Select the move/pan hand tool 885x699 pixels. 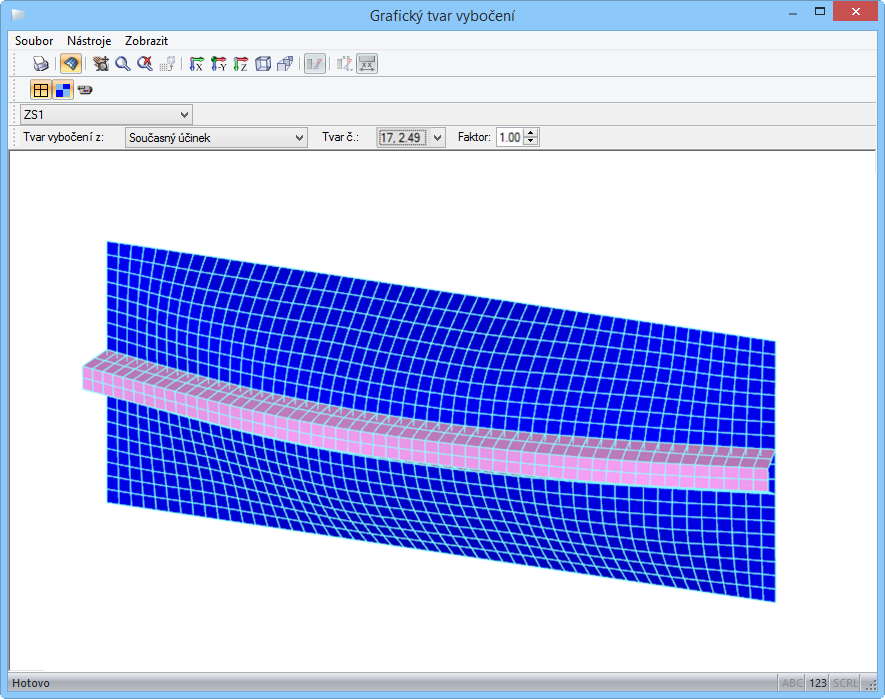[x=101, y=63]
